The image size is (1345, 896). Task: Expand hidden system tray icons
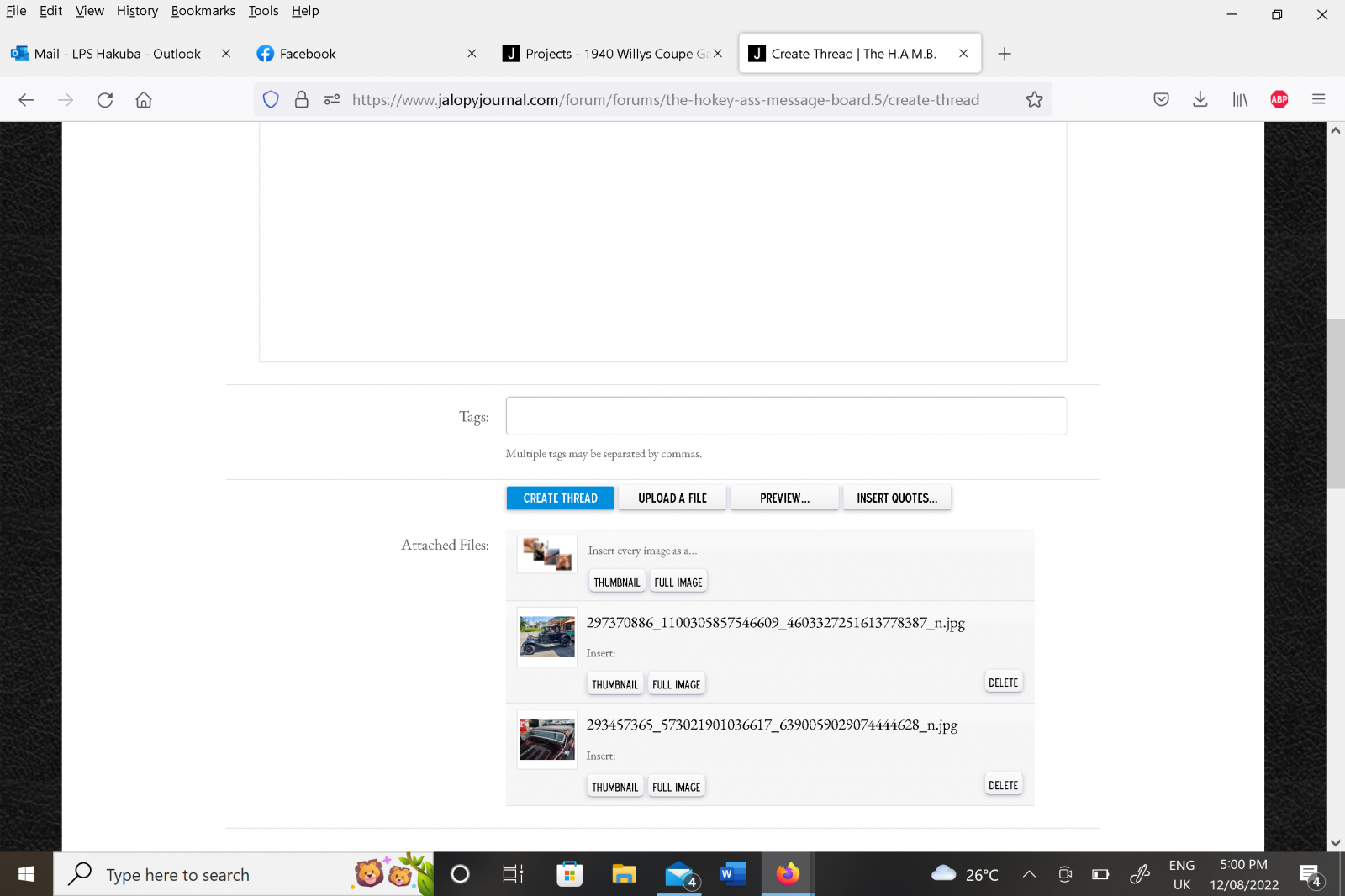[x=1029, y=874]
